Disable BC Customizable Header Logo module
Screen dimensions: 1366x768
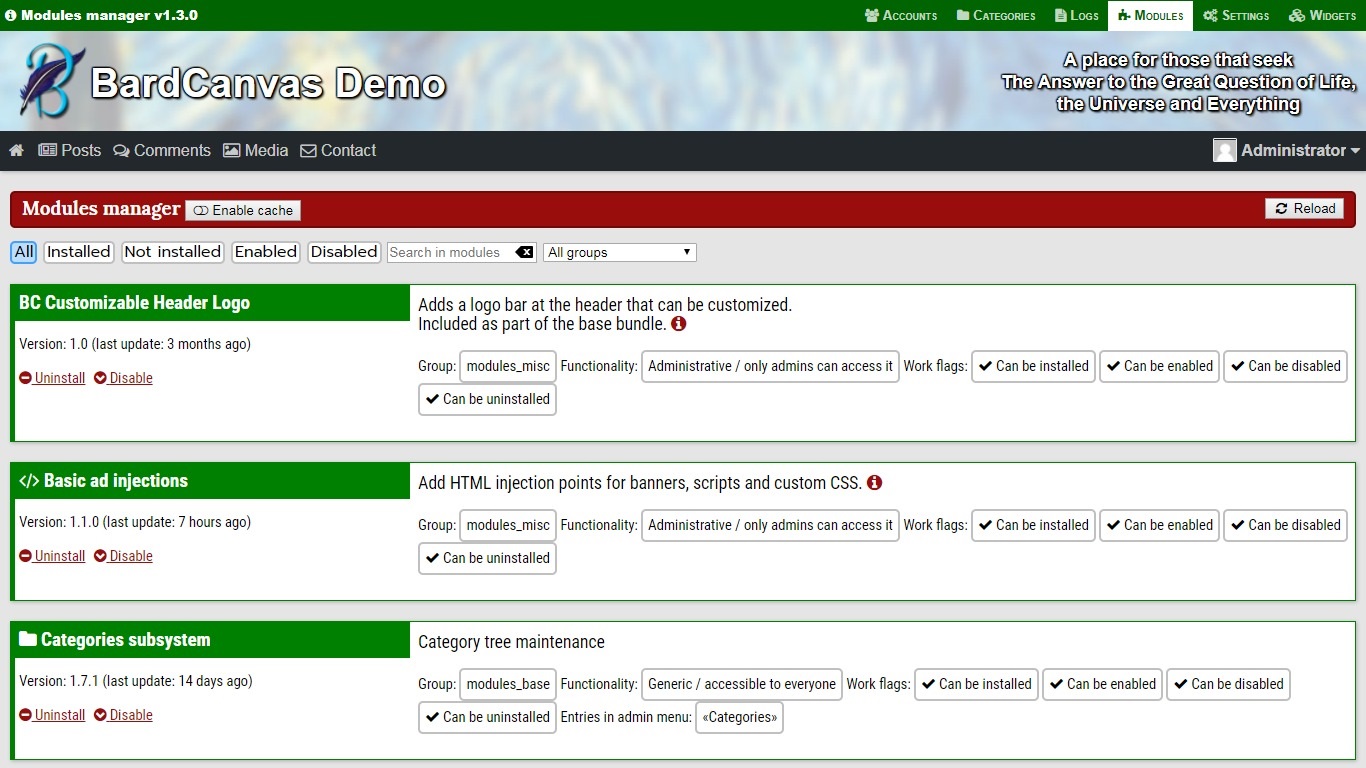point(123,378)
